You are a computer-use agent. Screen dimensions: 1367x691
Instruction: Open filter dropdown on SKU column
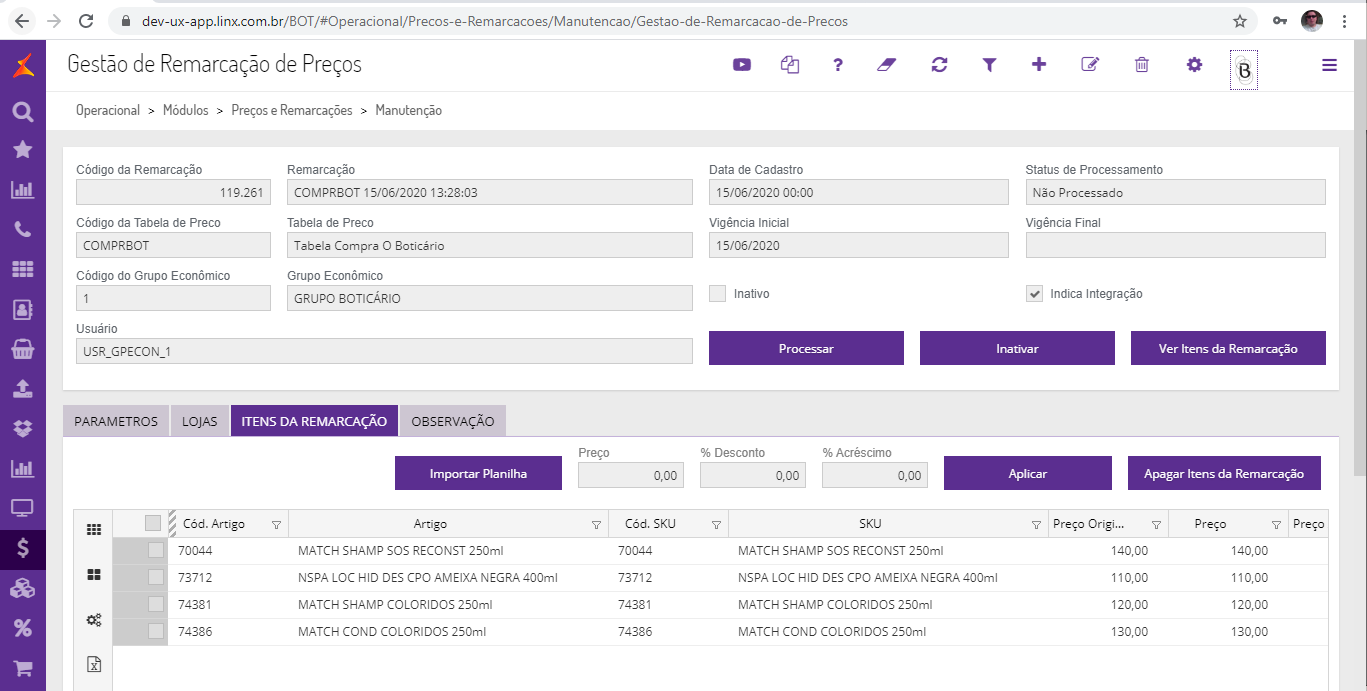click(x=1036, y=525)
